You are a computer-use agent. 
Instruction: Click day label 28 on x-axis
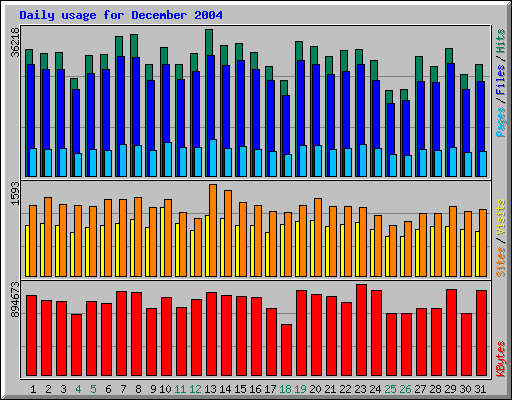click(435, 389)
